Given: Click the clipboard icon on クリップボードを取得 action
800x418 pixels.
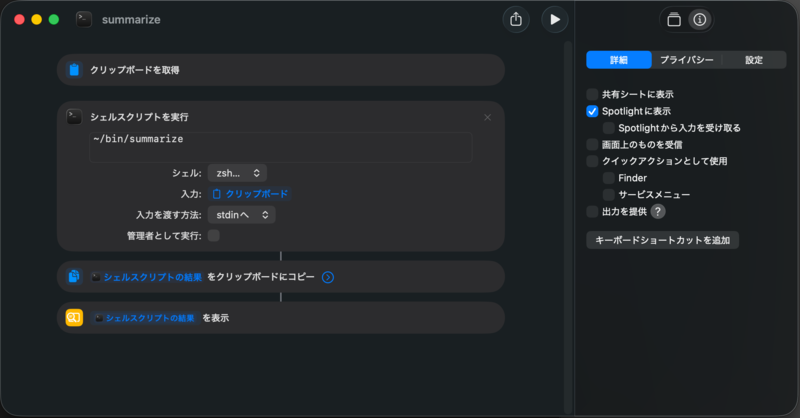Looking at the screenshot, I should [74, 69].
